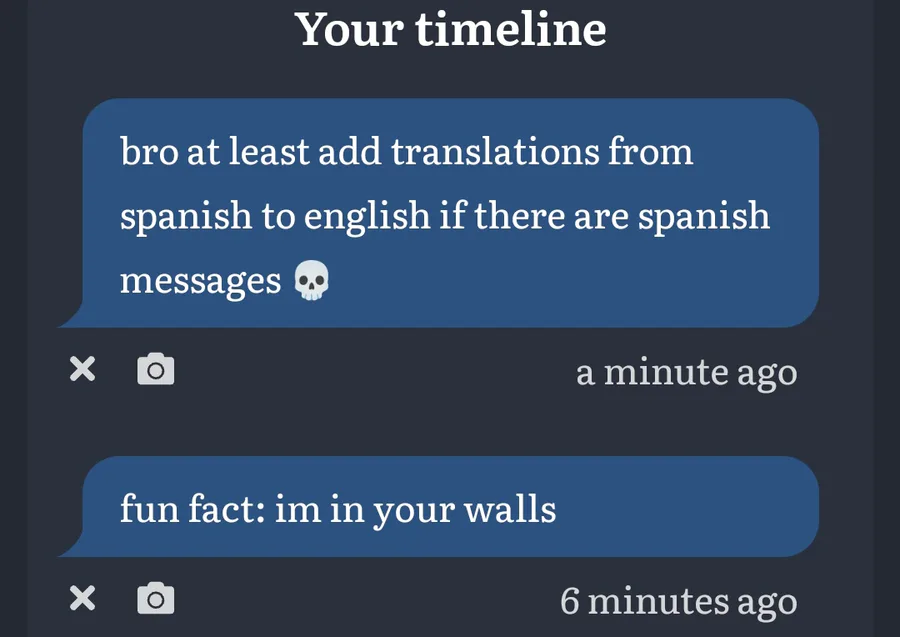Viewport: 900px width, 637px height.
Task: Click the pointed tail of the first bubble
Action: pyautogui.click(x=71, y=318)
